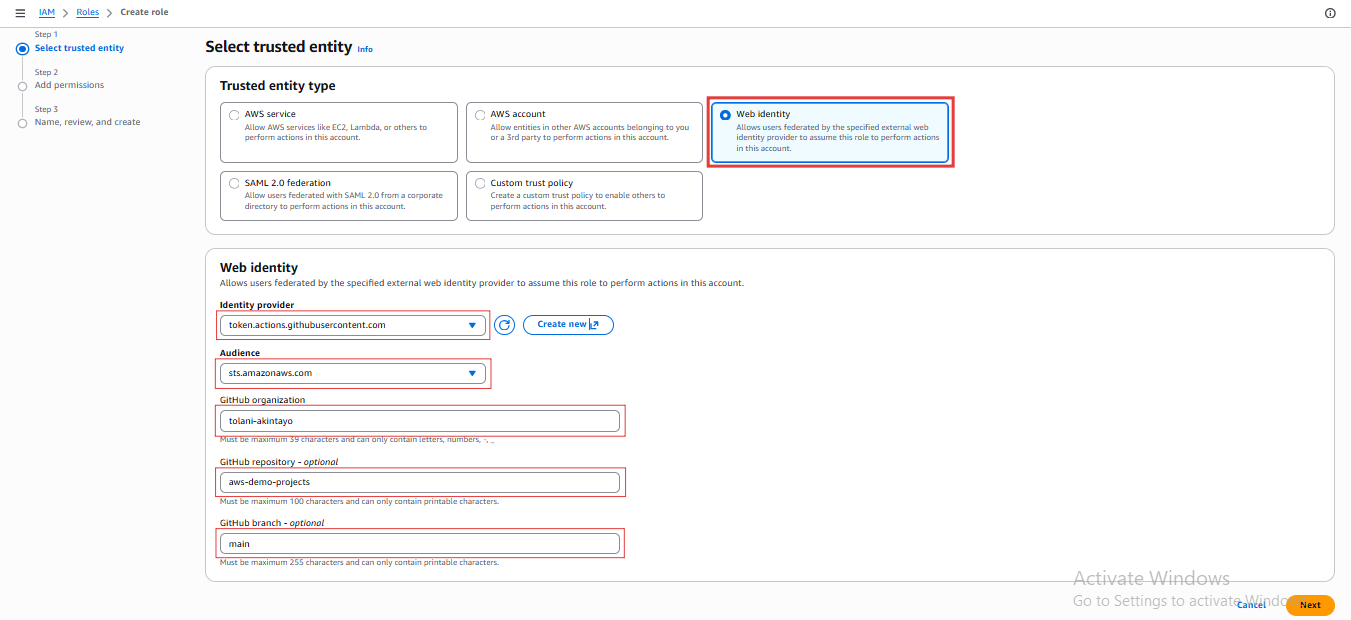
Task: Click the GitHub organization input field
Action: click(420, 420)
